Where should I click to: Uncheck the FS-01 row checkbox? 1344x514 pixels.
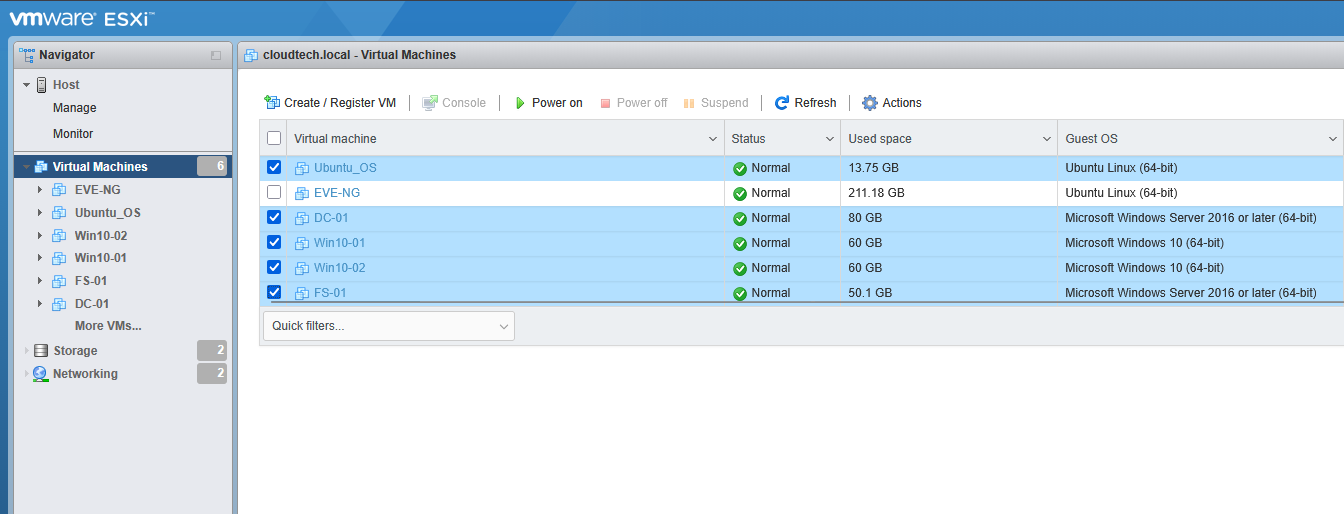pos(274,292)
